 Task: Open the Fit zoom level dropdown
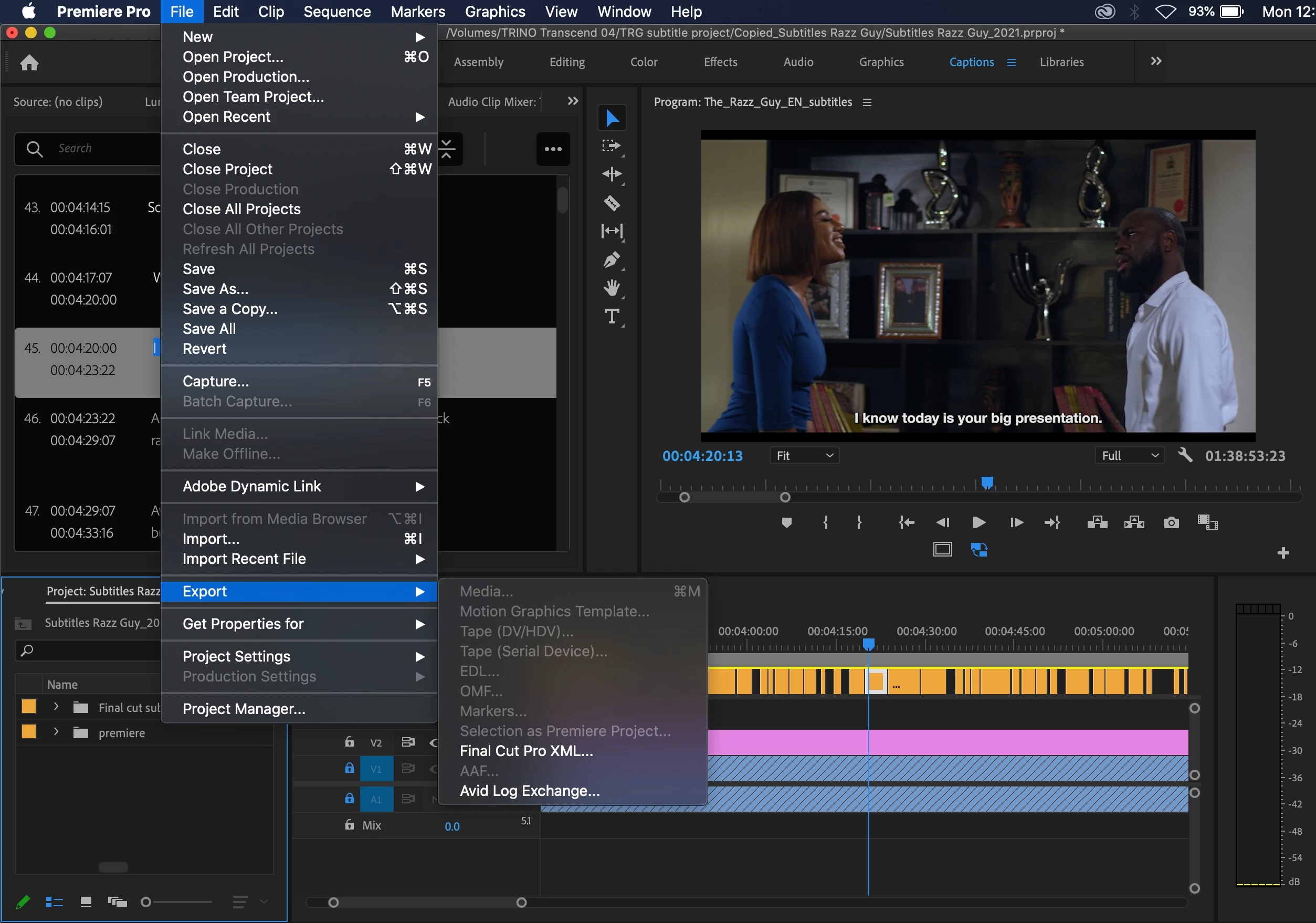804,456
